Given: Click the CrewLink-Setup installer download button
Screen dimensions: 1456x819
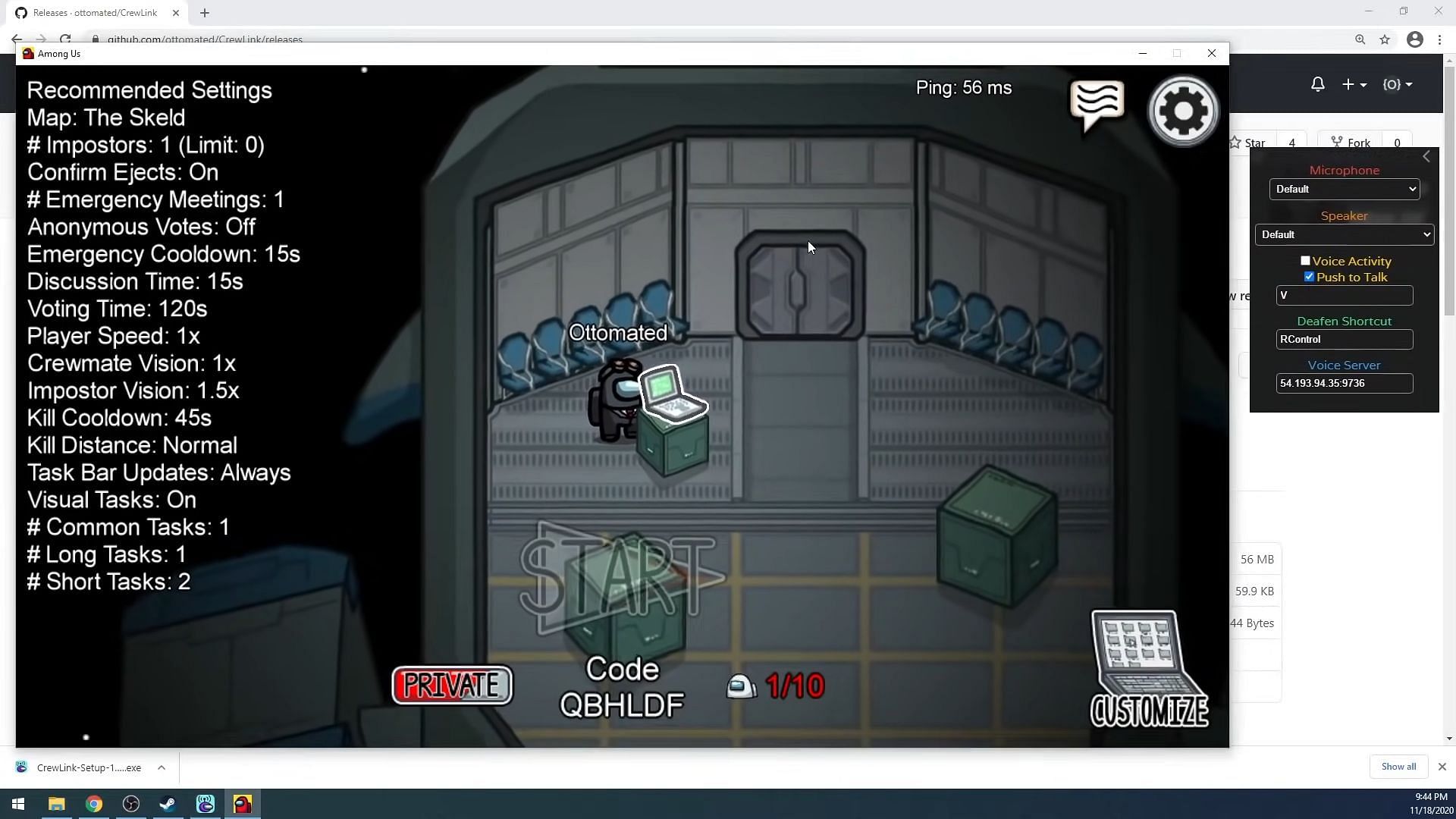Looking at the screenshot, I should (89, 767).
